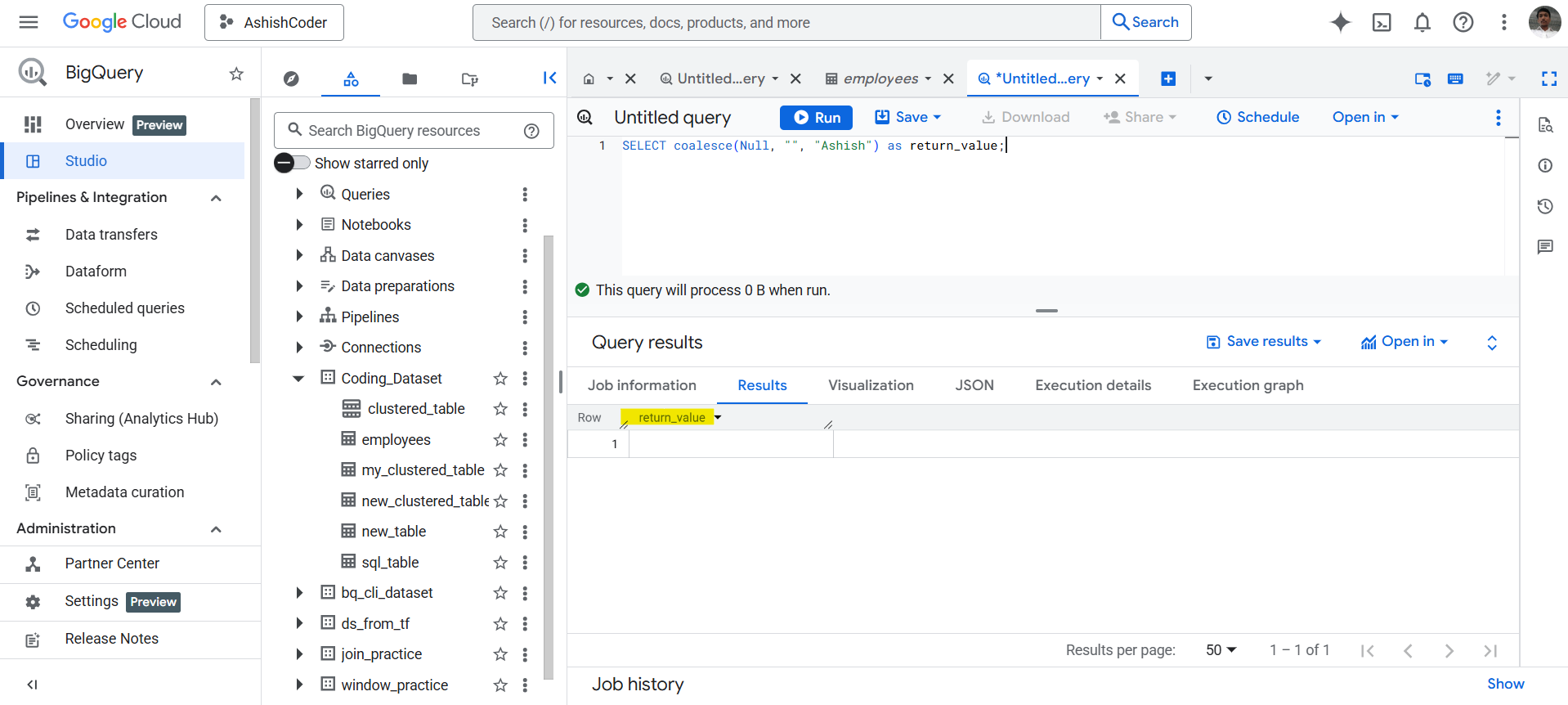Expand or collapse the query results pane
This screenshot has height=705, width=1568.
[x=1492, y=343]
